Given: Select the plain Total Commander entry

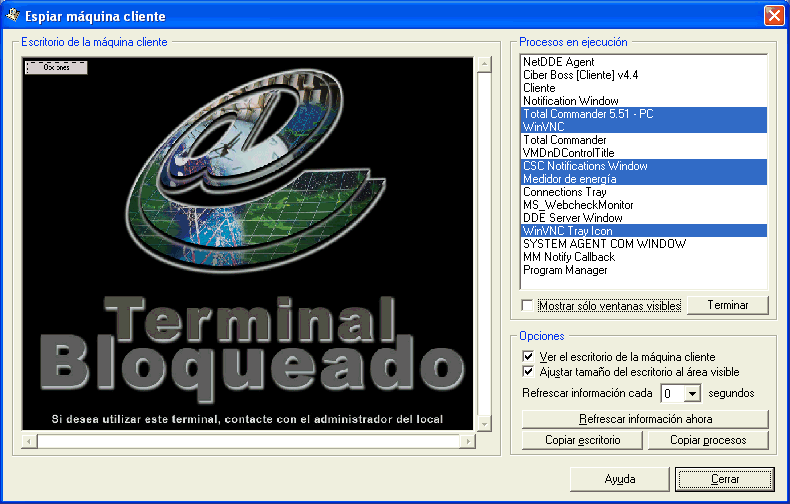Looking at the screenshot, I should (x=643, y=140).
